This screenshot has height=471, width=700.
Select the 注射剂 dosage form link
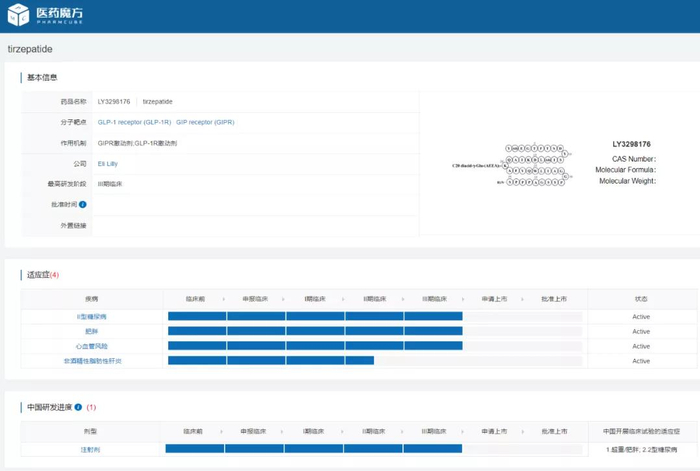91,449
